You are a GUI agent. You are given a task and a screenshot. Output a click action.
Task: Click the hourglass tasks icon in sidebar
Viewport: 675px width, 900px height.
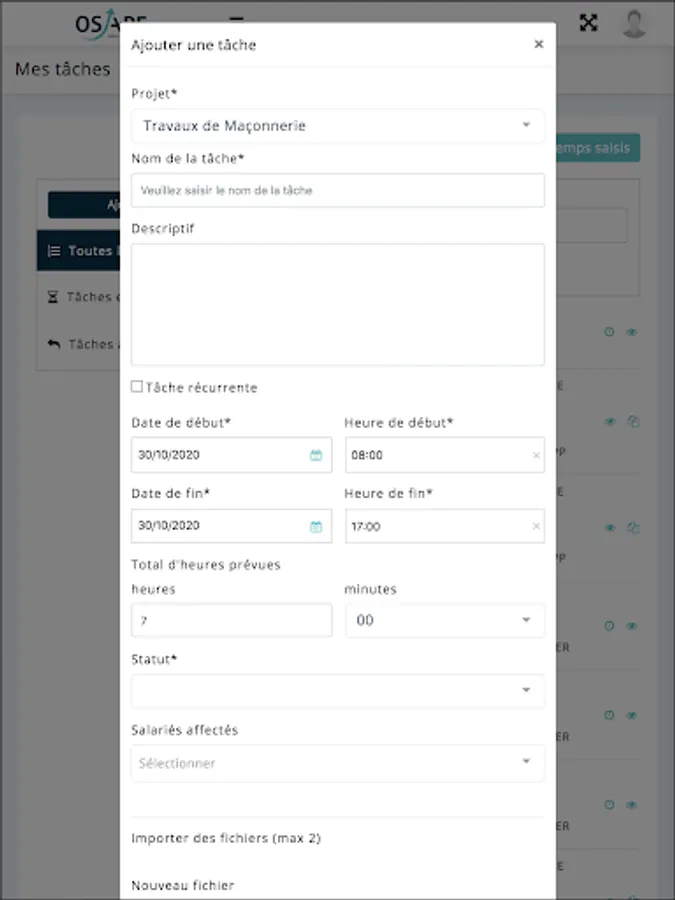(54, 297)
